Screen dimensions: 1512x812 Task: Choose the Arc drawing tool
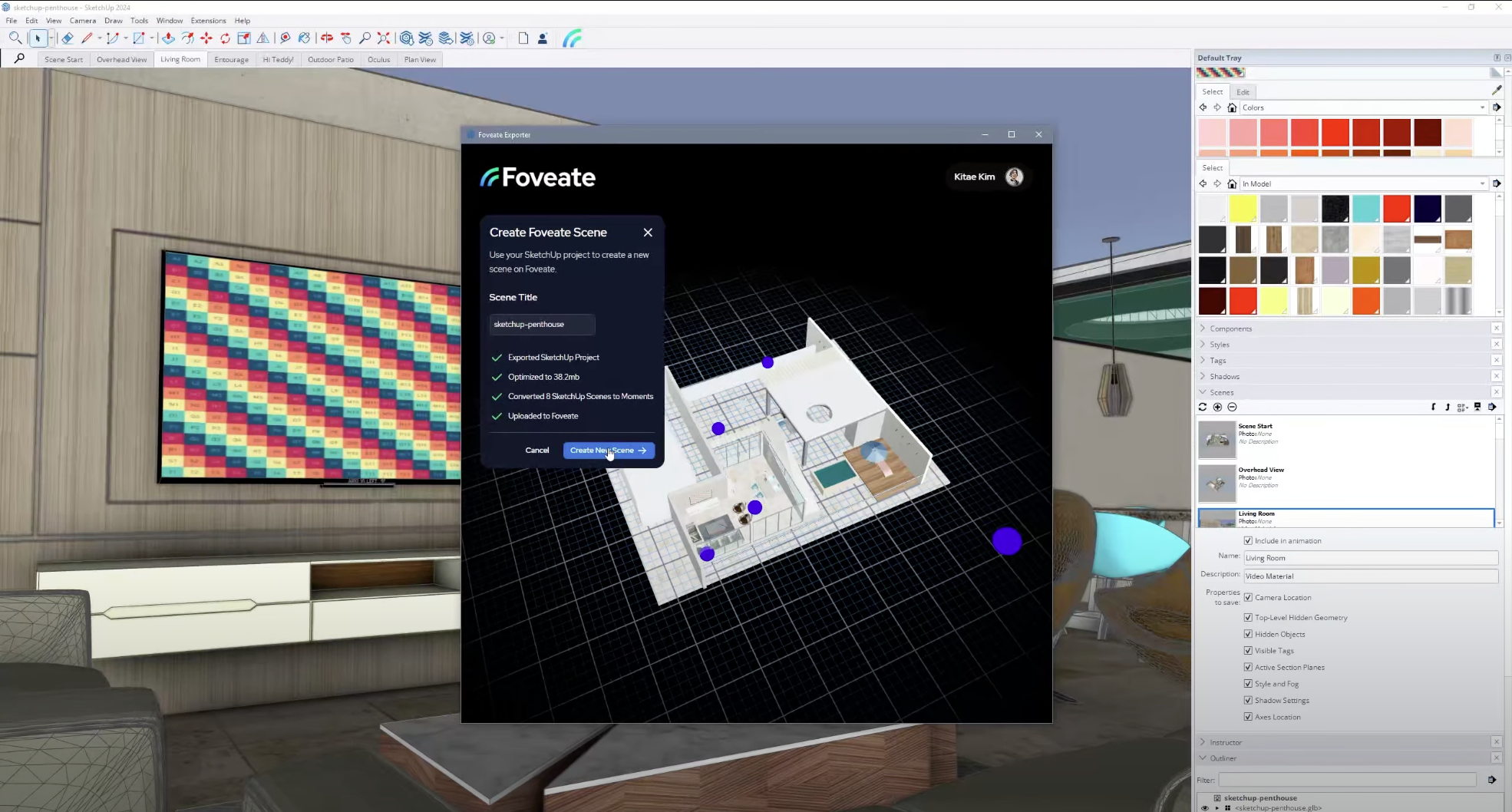[113, 38]
